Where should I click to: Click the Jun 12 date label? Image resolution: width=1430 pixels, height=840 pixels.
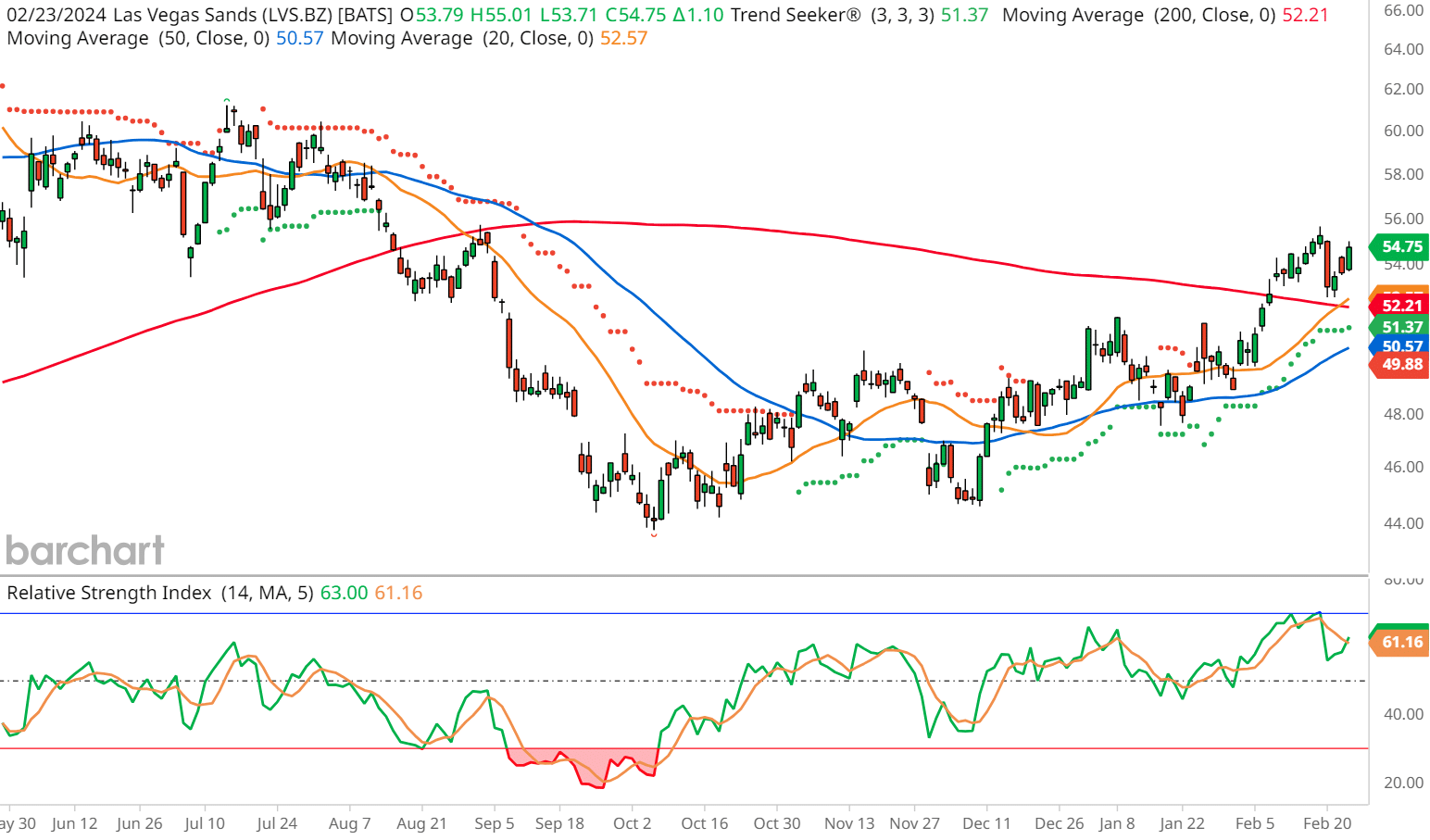74,823
